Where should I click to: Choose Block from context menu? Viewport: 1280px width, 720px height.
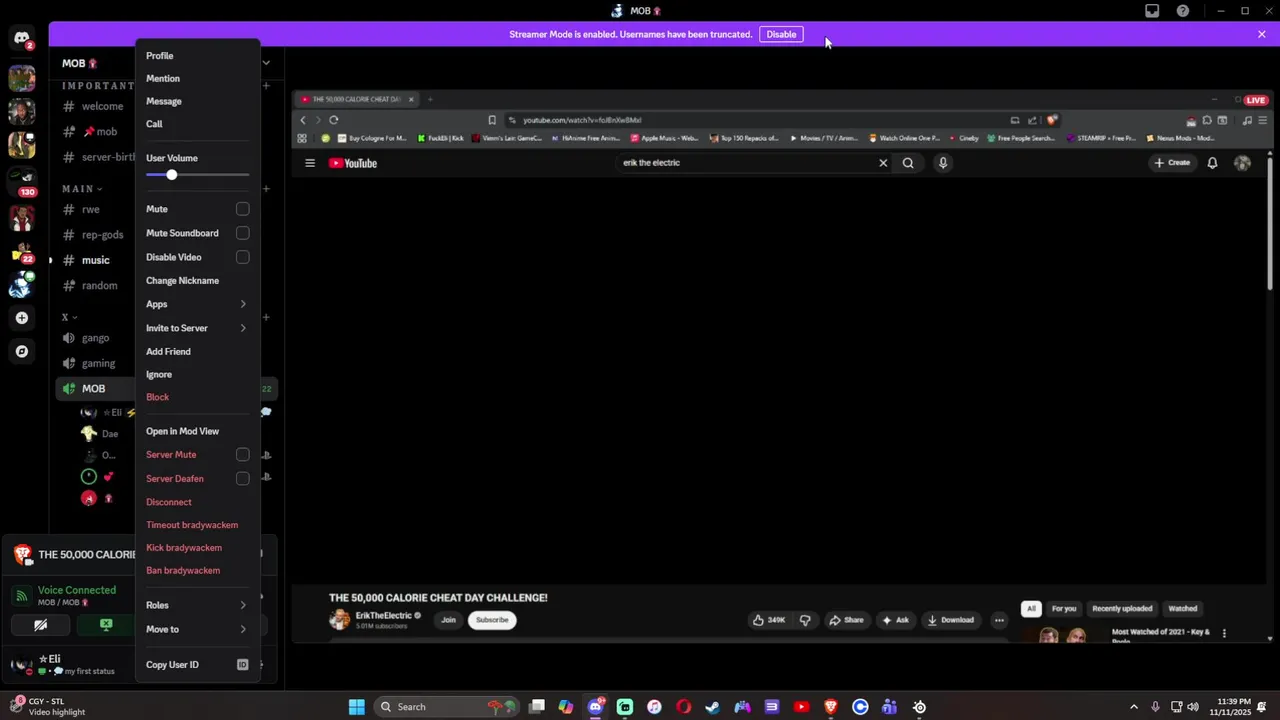point(158,397)
